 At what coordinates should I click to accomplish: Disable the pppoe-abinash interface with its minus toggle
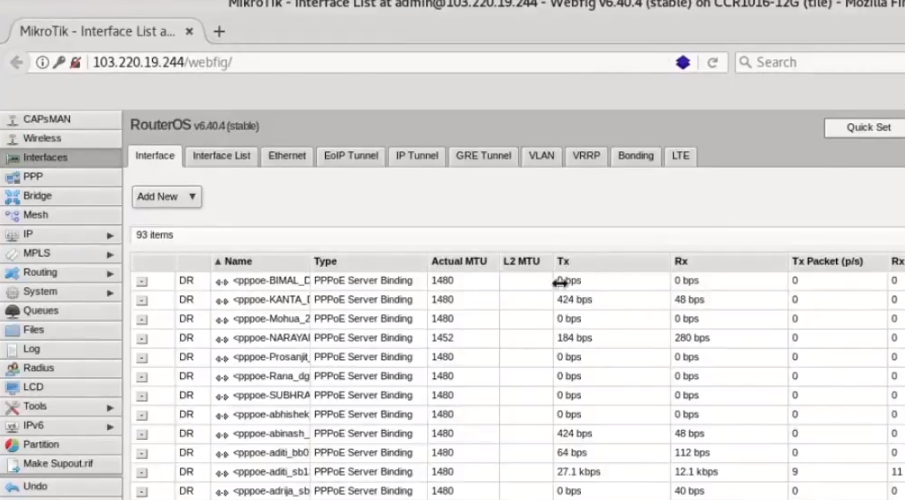click(x=142, y=434)
